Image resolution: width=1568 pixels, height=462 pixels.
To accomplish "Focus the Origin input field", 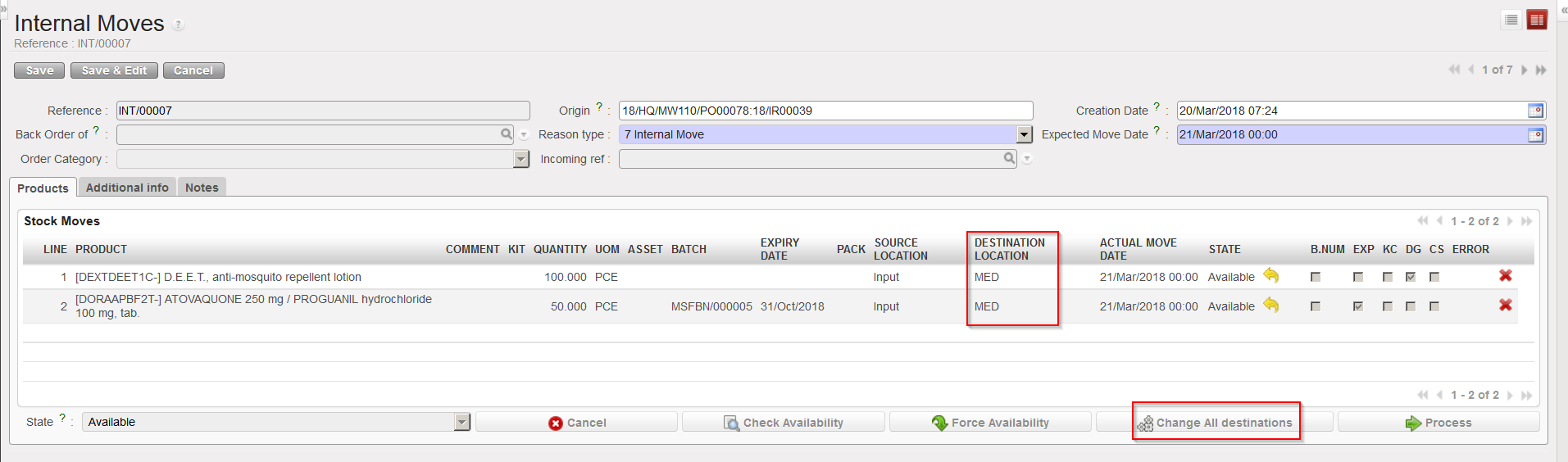I will pos(825,111).
